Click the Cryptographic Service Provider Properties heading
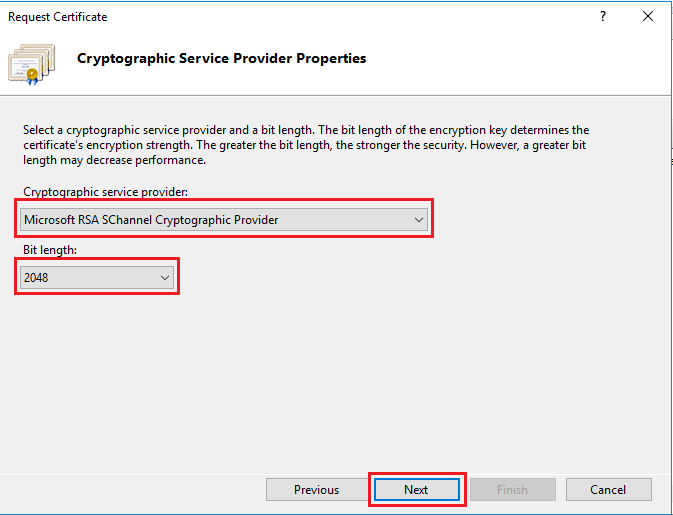 click(x=221, y=58)
